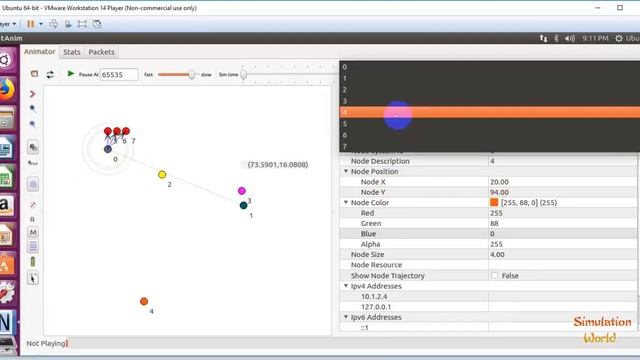Collapse the Ipv4 Addresses group

(346, 286)
